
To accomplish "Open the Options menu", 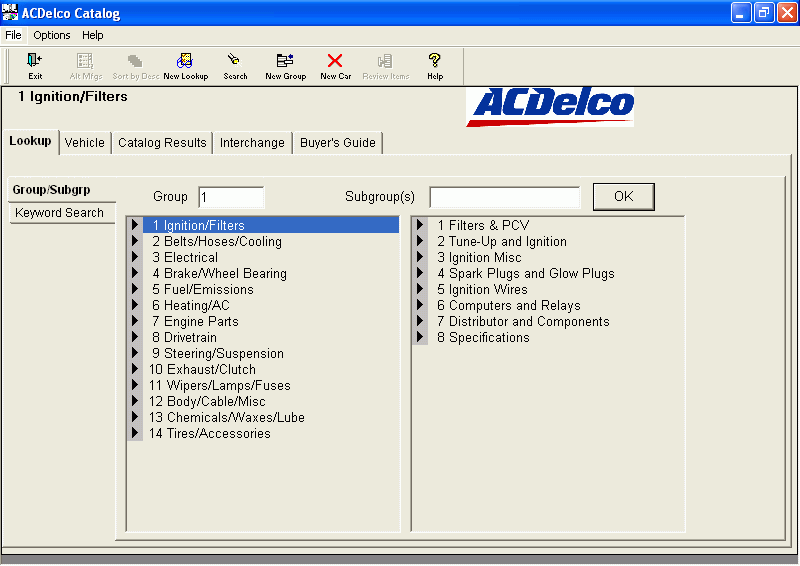I will 52,35.
